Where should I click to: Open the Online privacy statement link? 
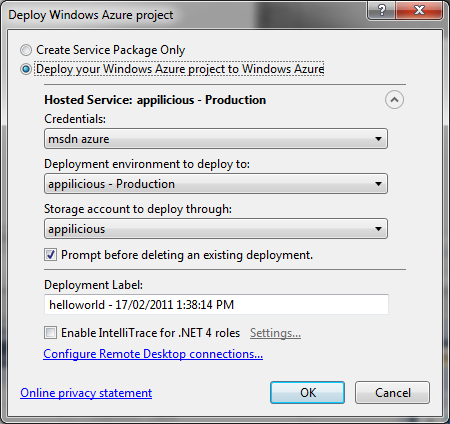click(86, 393)
